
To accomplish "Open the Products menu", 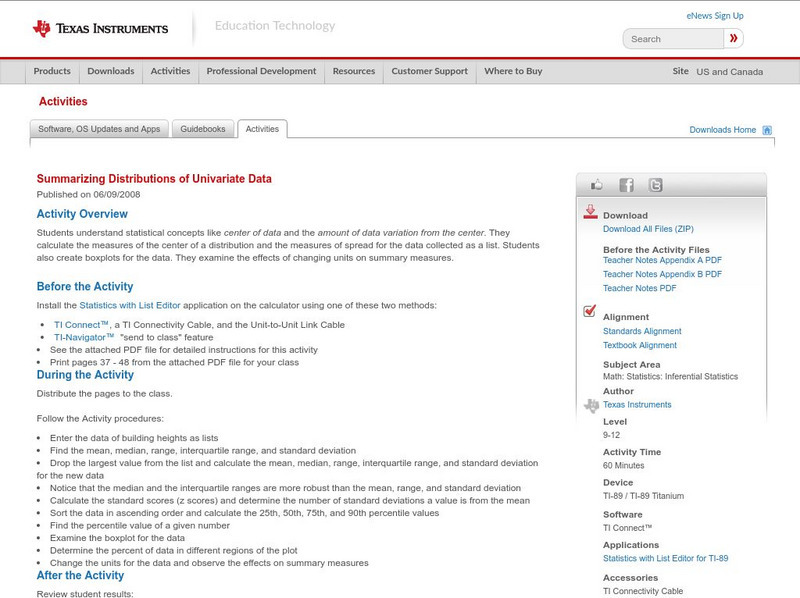I will [x=52, y=71].
